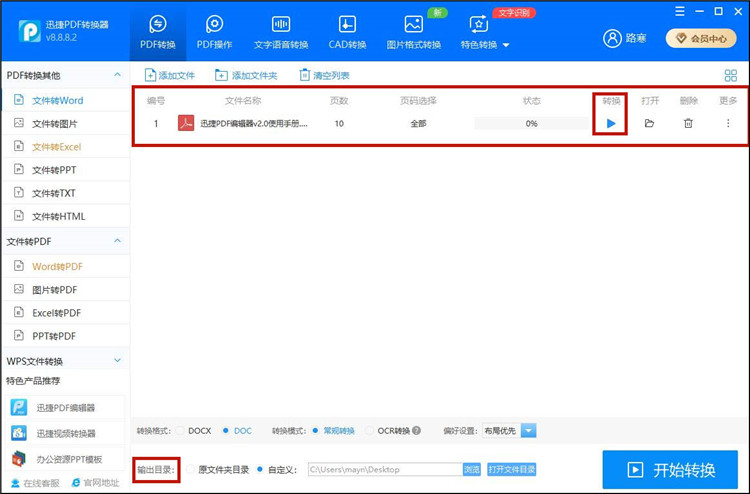This screenshot has height=494, width=750.
Task: Click the 0% conversion progress bar
Action: (531, 123)
